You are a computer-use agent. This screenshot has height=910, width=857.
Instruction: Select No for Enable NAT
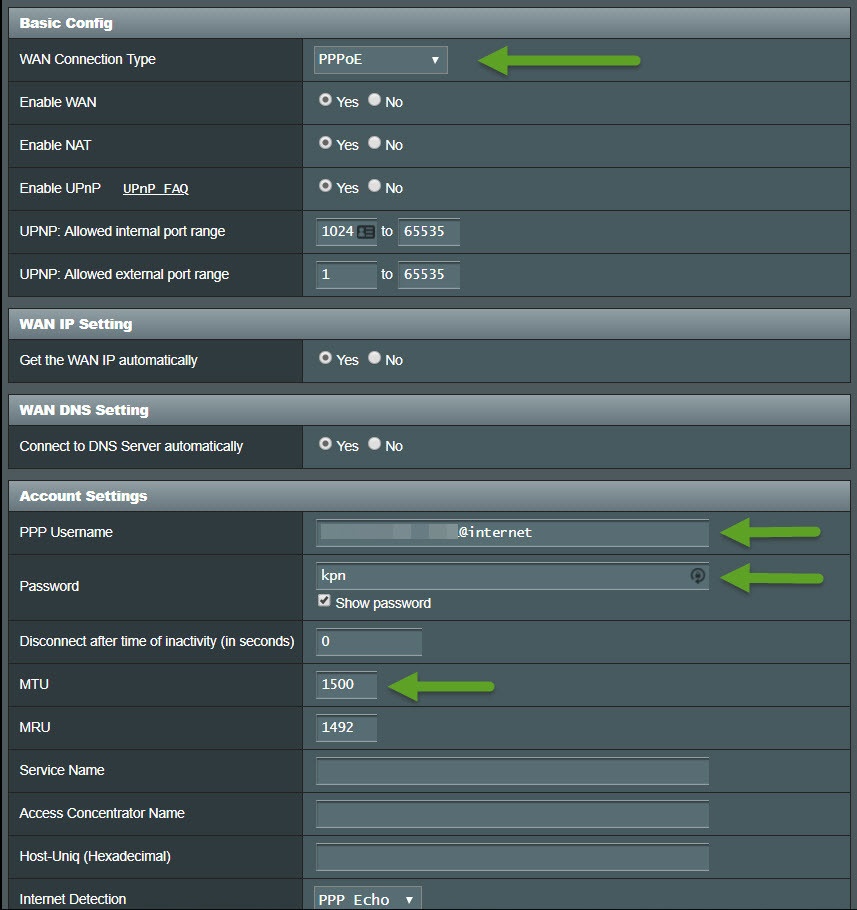click(x=375, y=144)
